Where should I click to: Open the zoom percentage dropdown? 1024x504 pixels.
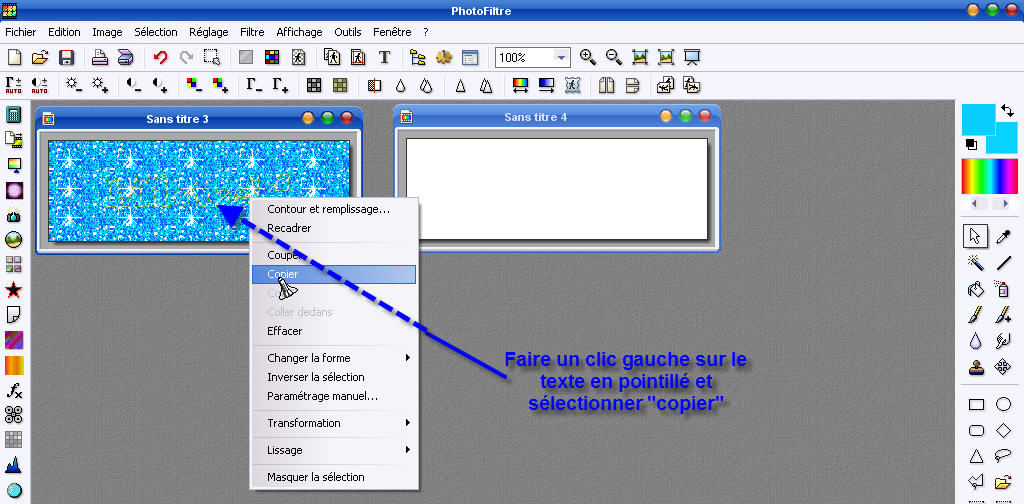point(562,58)
